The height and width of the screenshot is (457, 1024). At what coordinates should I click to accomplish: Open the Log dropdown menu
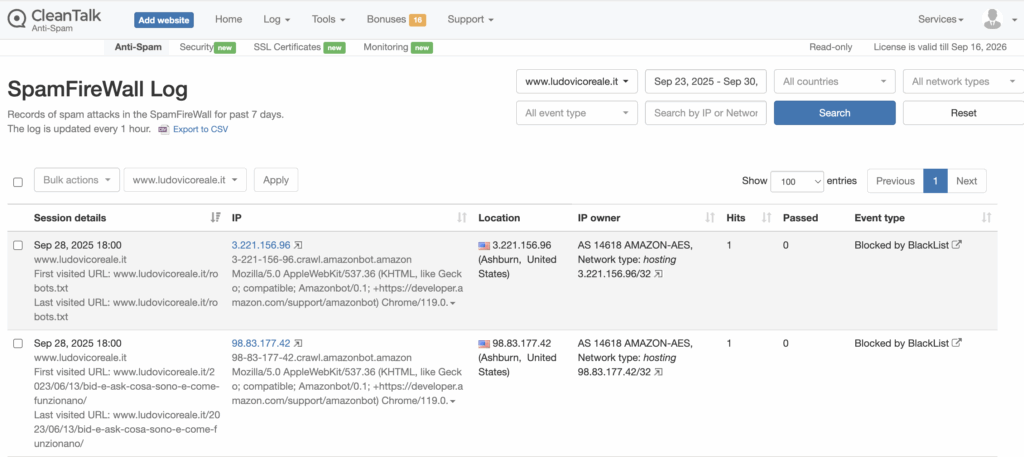click(x=277, y=20)
